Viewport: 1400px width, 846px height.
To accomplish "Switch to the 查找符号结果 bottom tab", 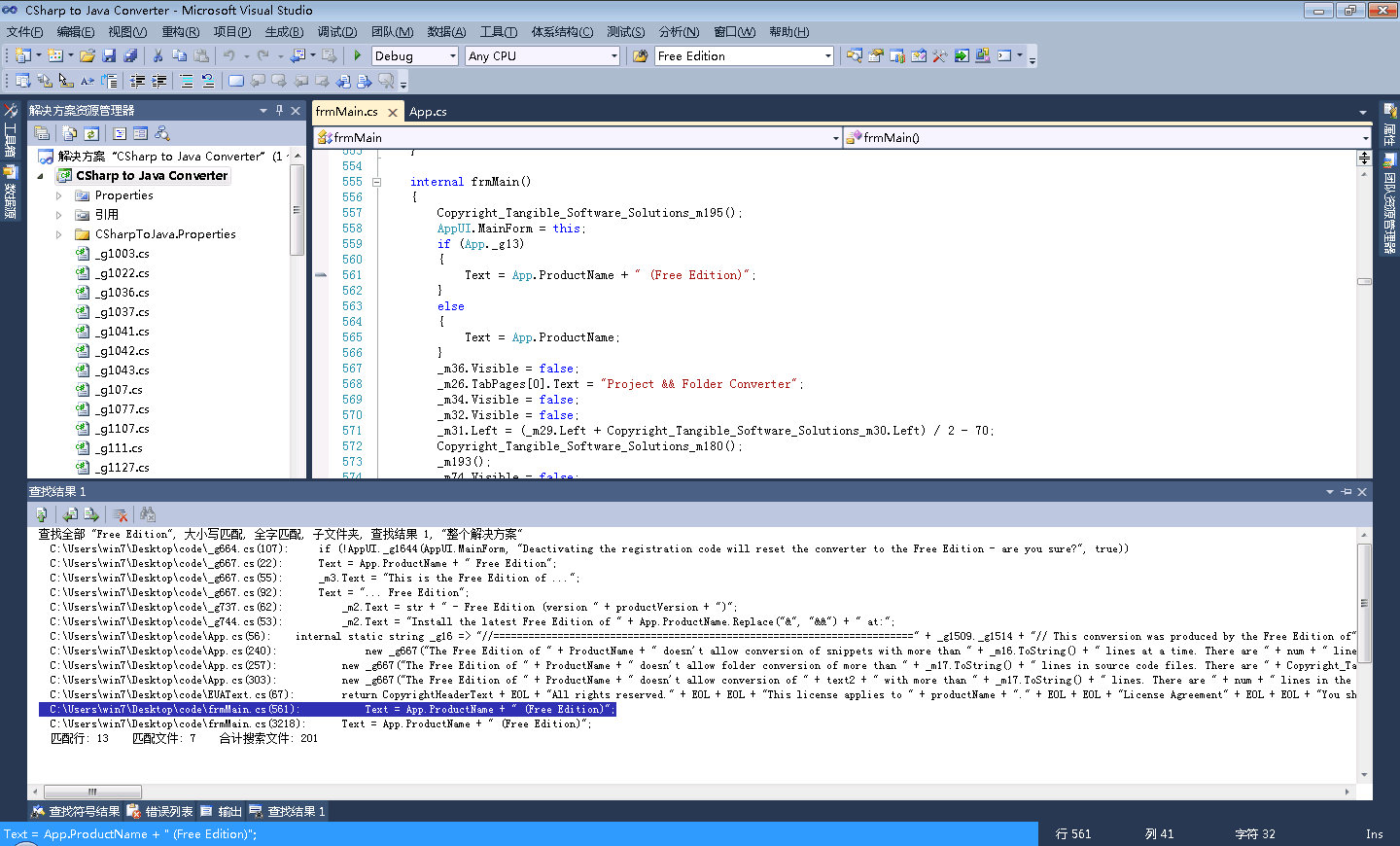I will pyautogui.click(x=76, y=811).
